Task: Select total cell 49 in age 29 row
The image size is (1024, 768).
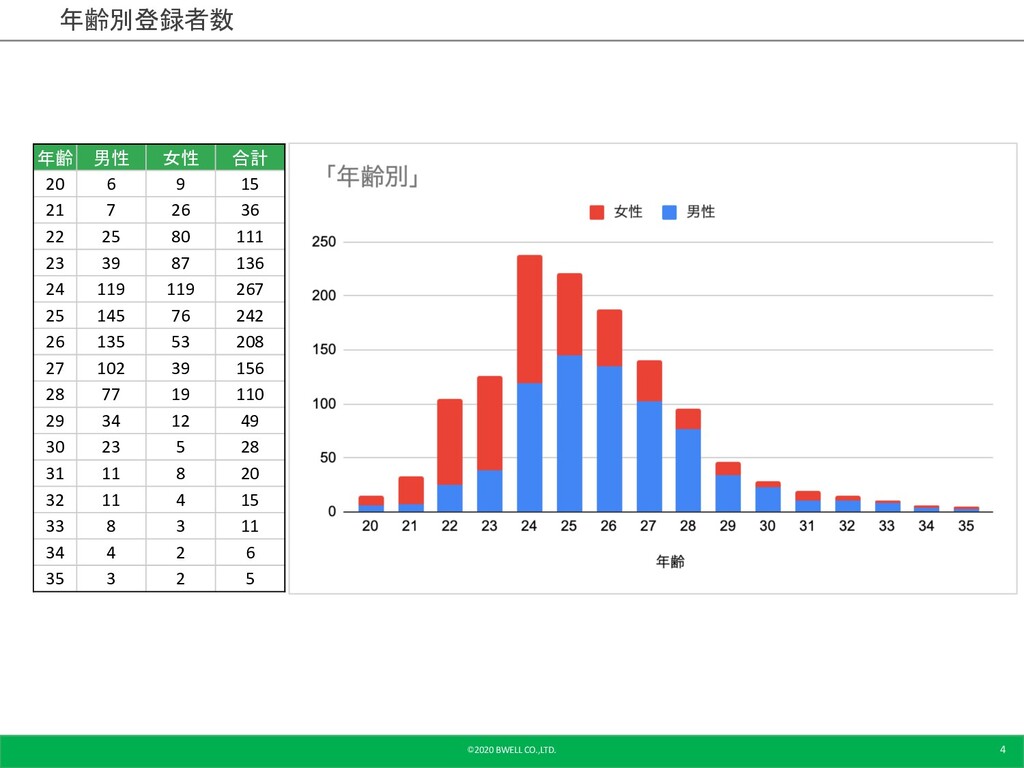Action: coord(250,421)
